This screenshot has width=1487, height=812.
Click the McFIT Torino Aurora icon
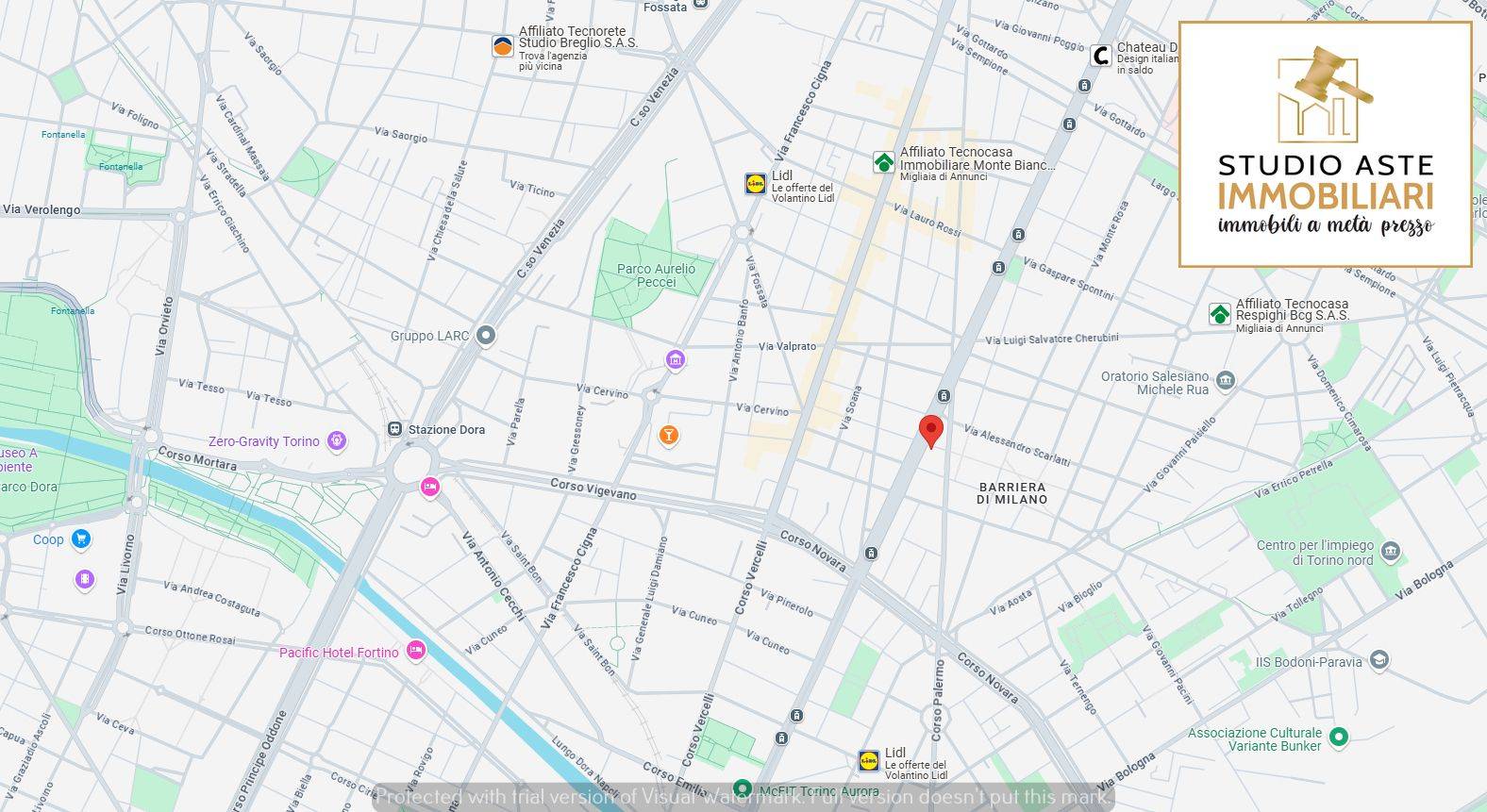coord(743,789)
